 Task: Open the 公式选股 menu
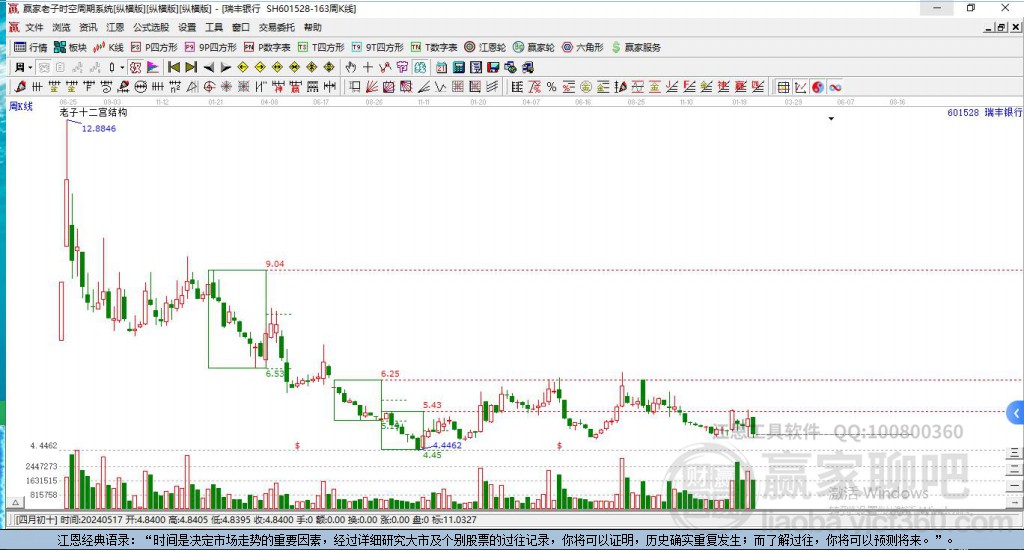pos(151,27)
